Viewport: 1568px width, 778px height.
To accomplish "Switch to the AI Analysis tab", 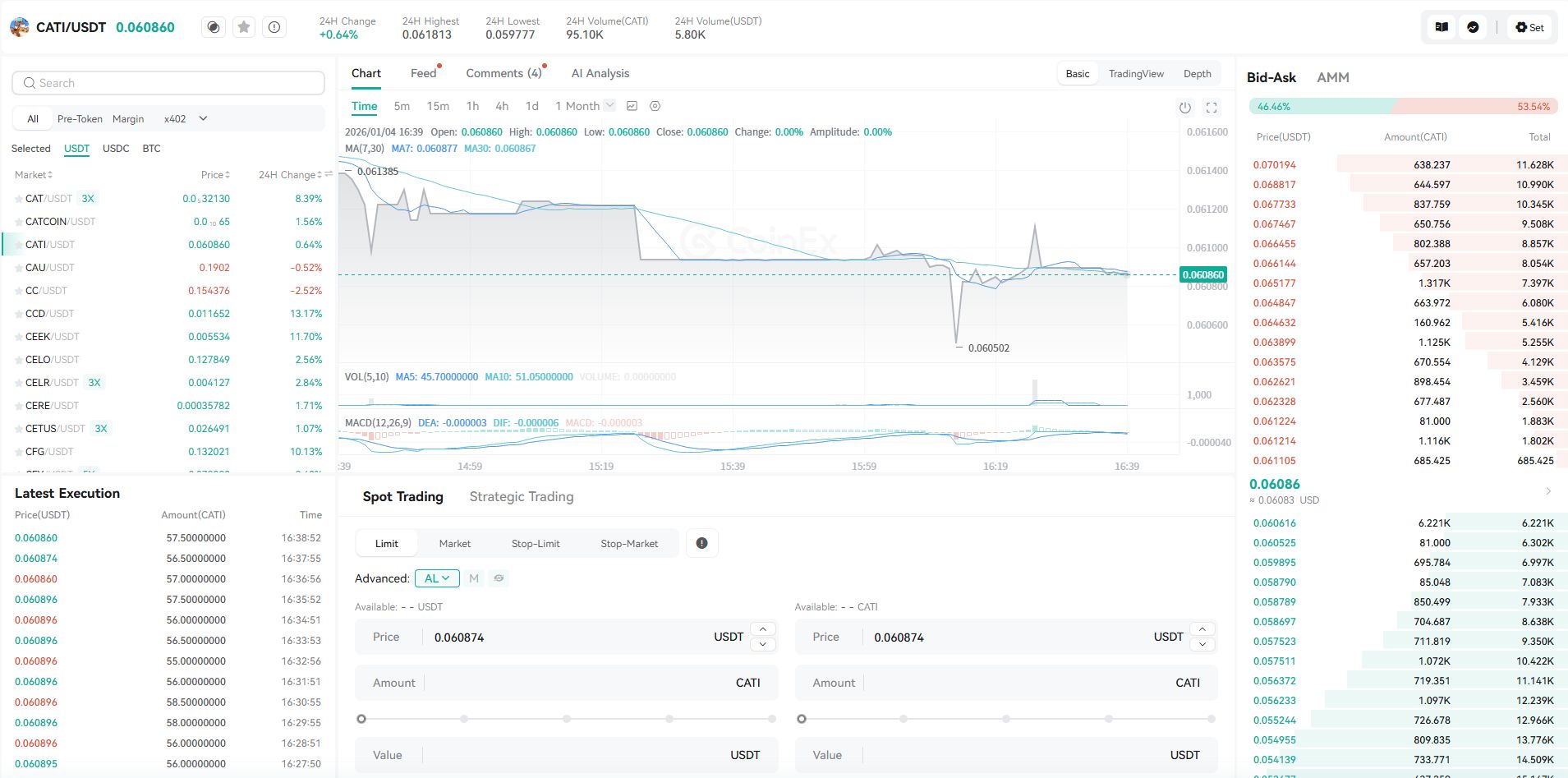I will point(600,73).
